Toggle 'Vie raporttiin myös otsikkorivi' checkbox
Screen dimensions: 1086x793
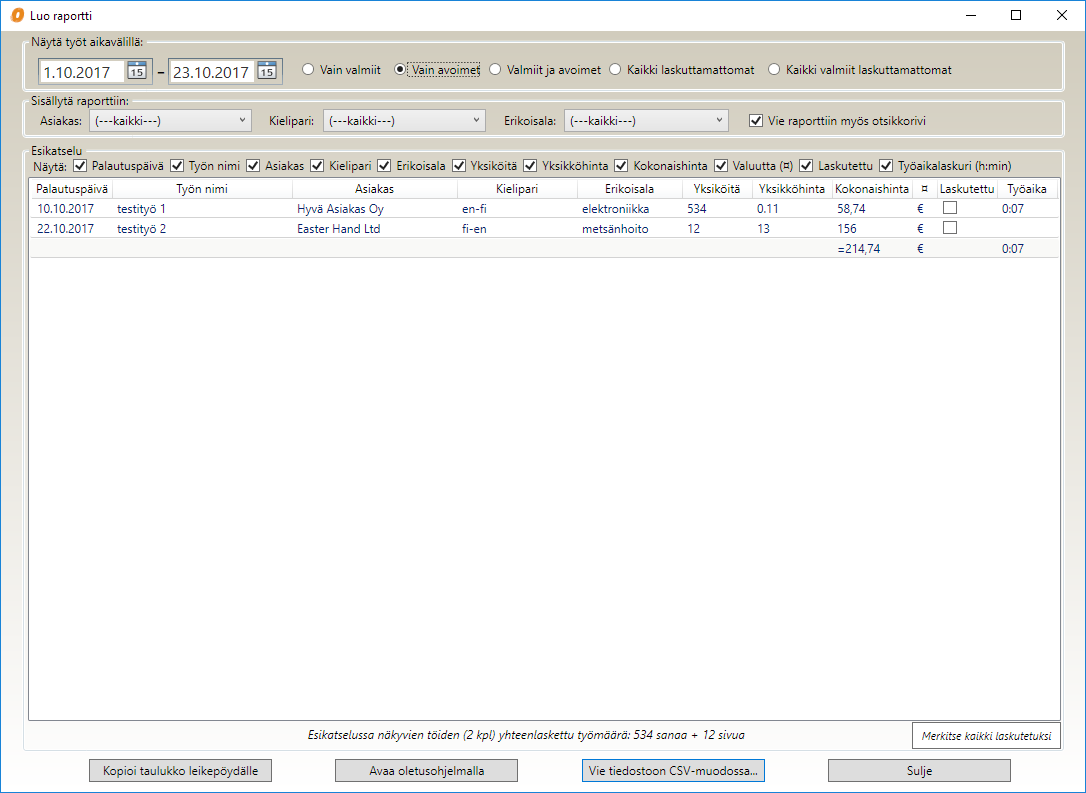pyautogui.click(x=756, y=121)
